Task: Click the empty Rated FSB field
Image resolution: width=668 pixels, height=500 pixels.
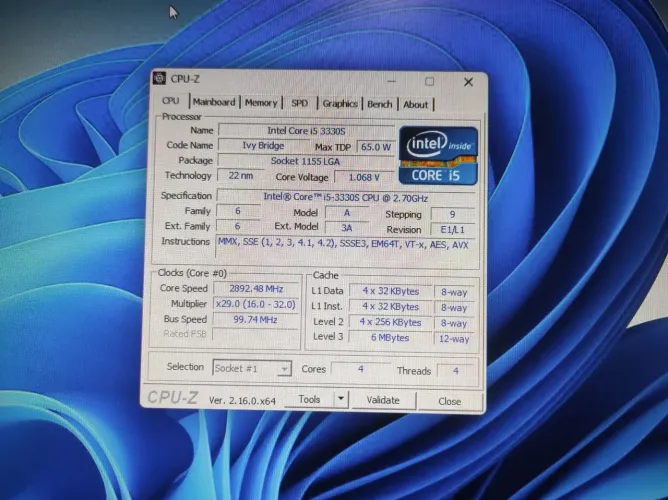Action: click(x=255, y=334)
